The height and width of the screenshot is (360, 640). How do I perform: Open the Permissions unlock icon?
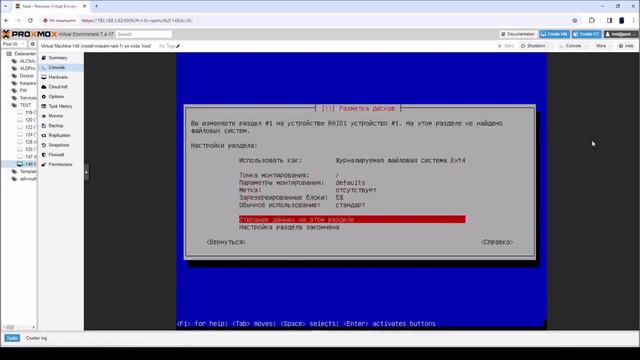44,164
